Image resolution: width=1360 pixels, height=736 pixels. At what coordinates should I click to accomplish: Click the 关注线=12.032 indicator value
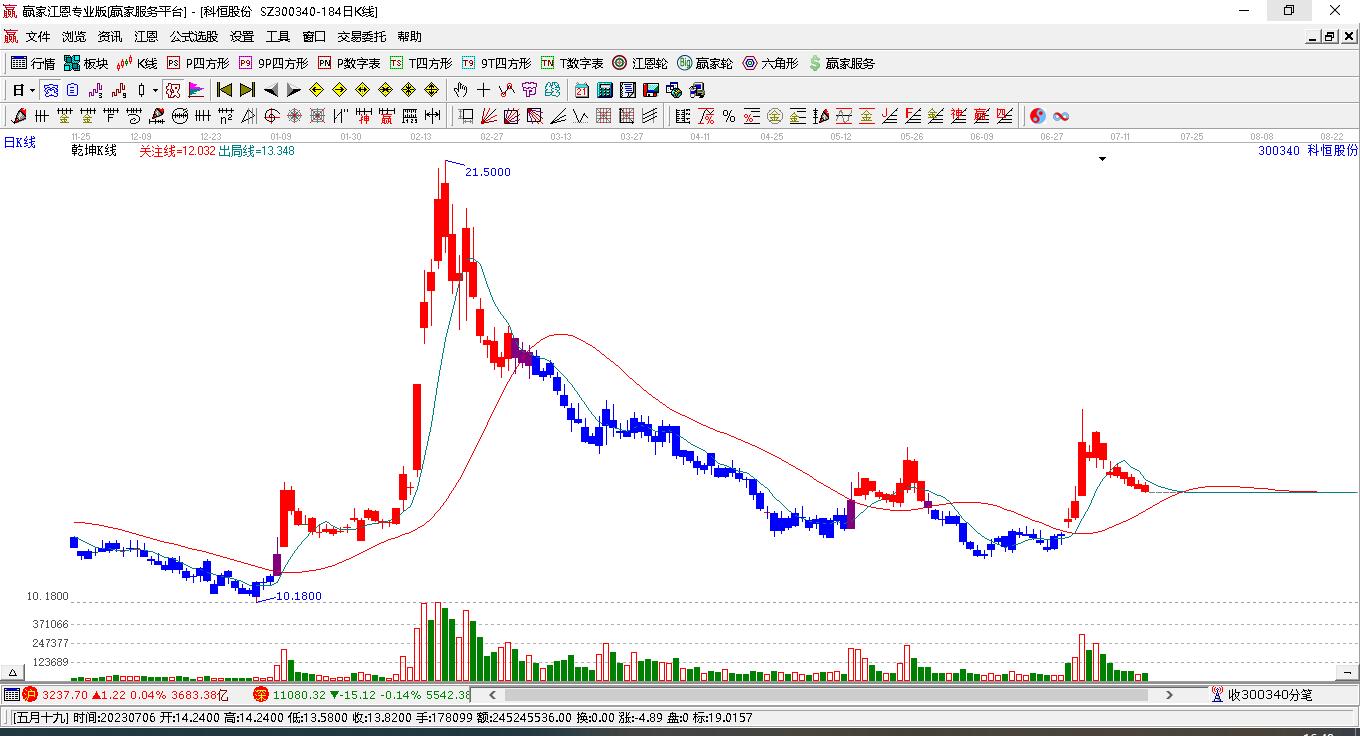click(177, 151)
